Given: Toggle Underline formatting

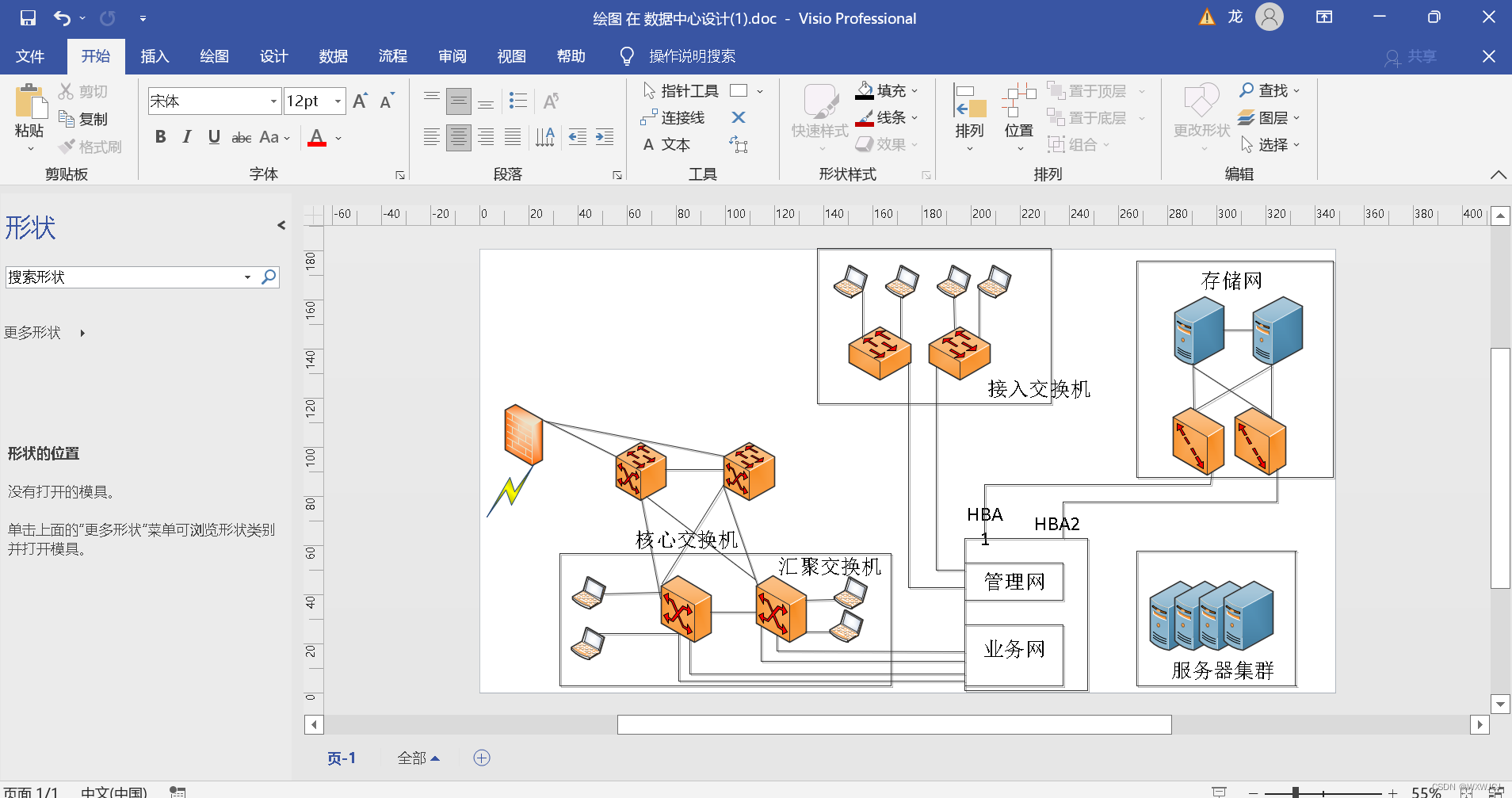Looking at the screenshot, I should [x=214, y=137].
